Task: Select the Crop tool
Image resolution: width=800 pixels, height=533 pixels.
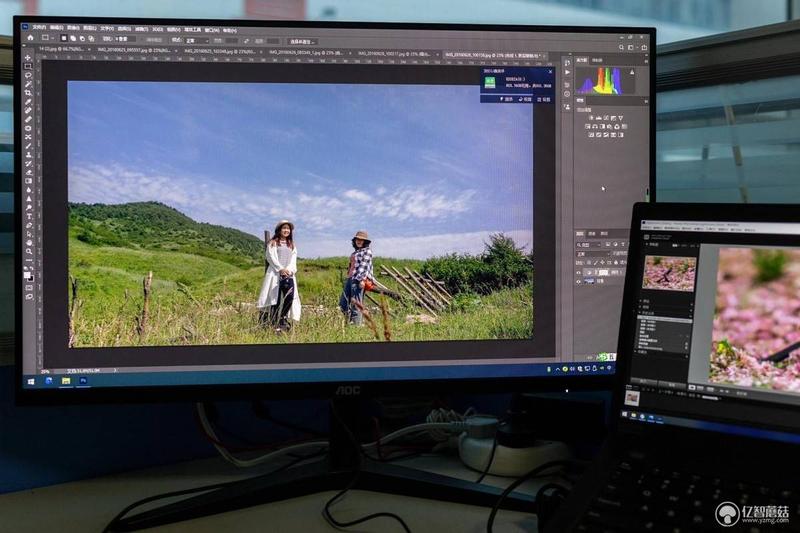Action: tap(28, 93)
